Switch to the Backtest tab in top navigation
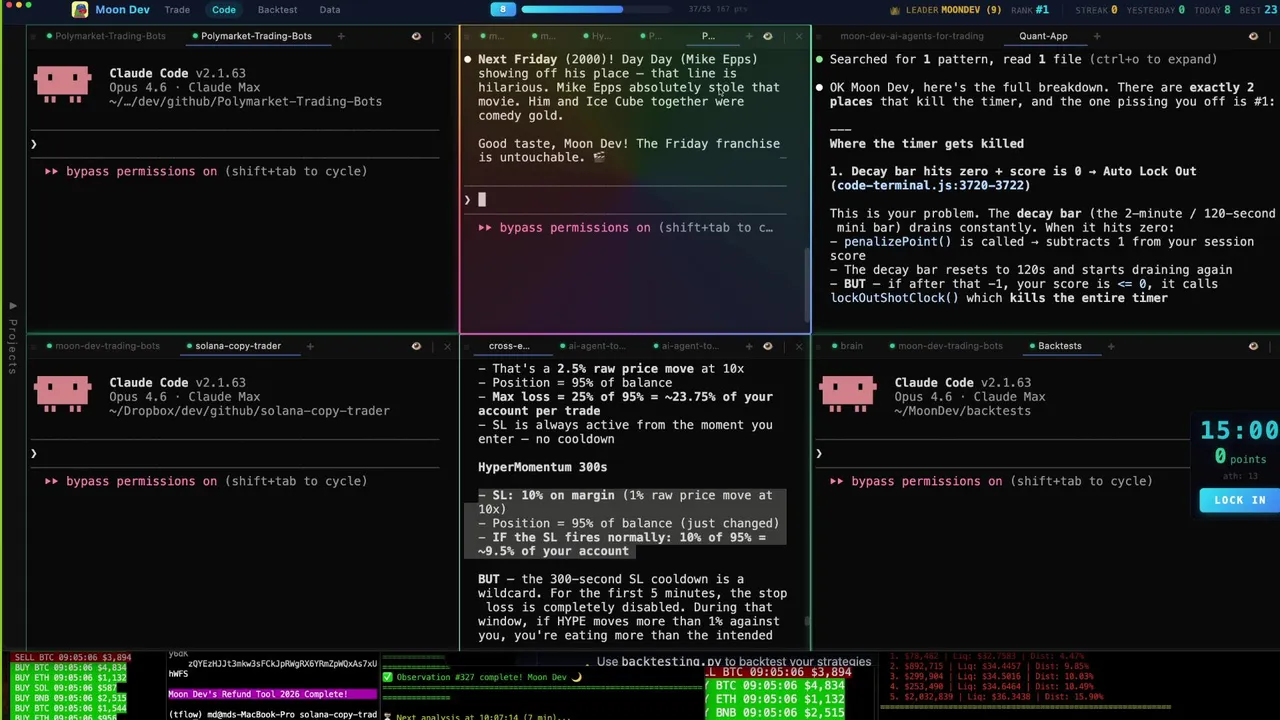Viewport: 1280px width, 720px height. (x=277, y=9)
